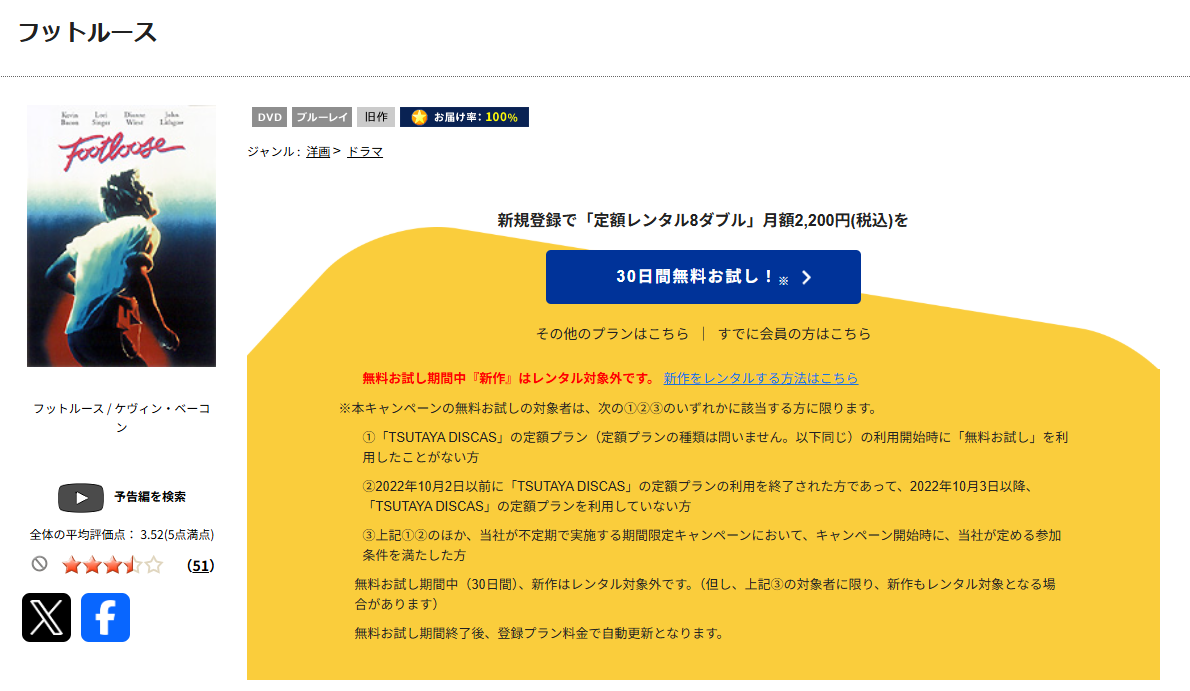
Task: Click the YouTube play icon for trailer search
Action: click(80, 497)
